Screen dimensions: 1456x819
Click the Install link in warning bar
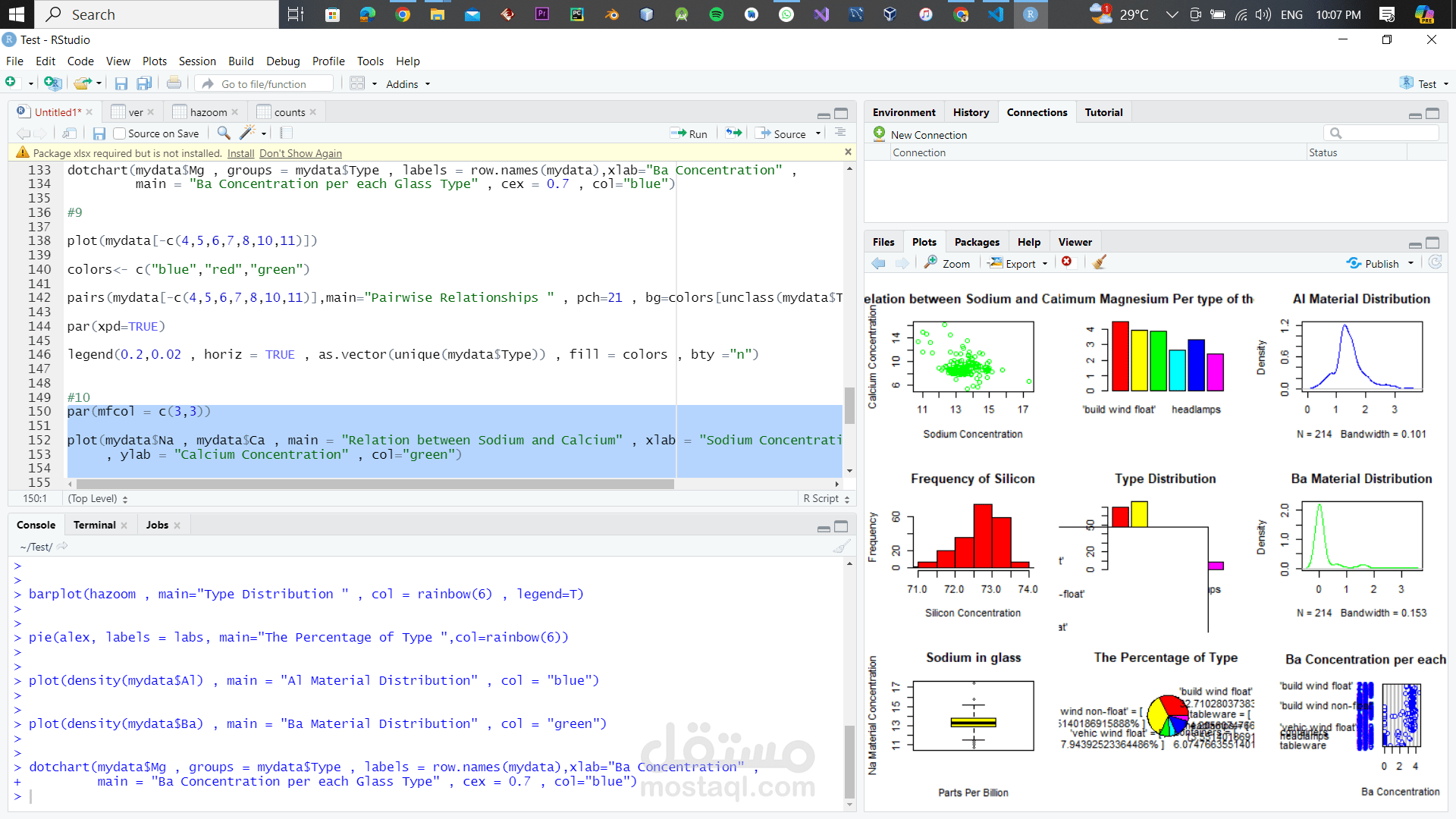[240, 153]
